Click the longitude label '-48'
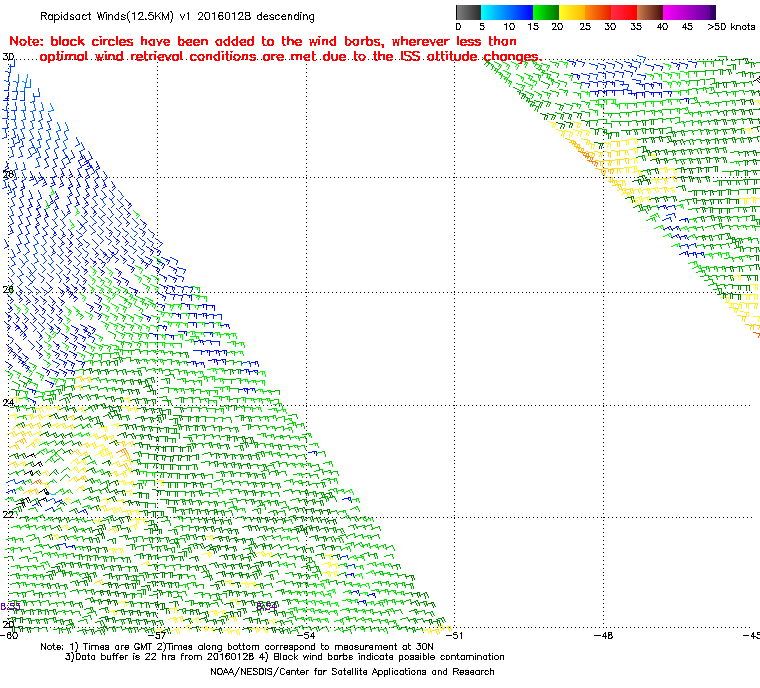The image size is (760, 688). pyautogui.click(x=603, y=635)
